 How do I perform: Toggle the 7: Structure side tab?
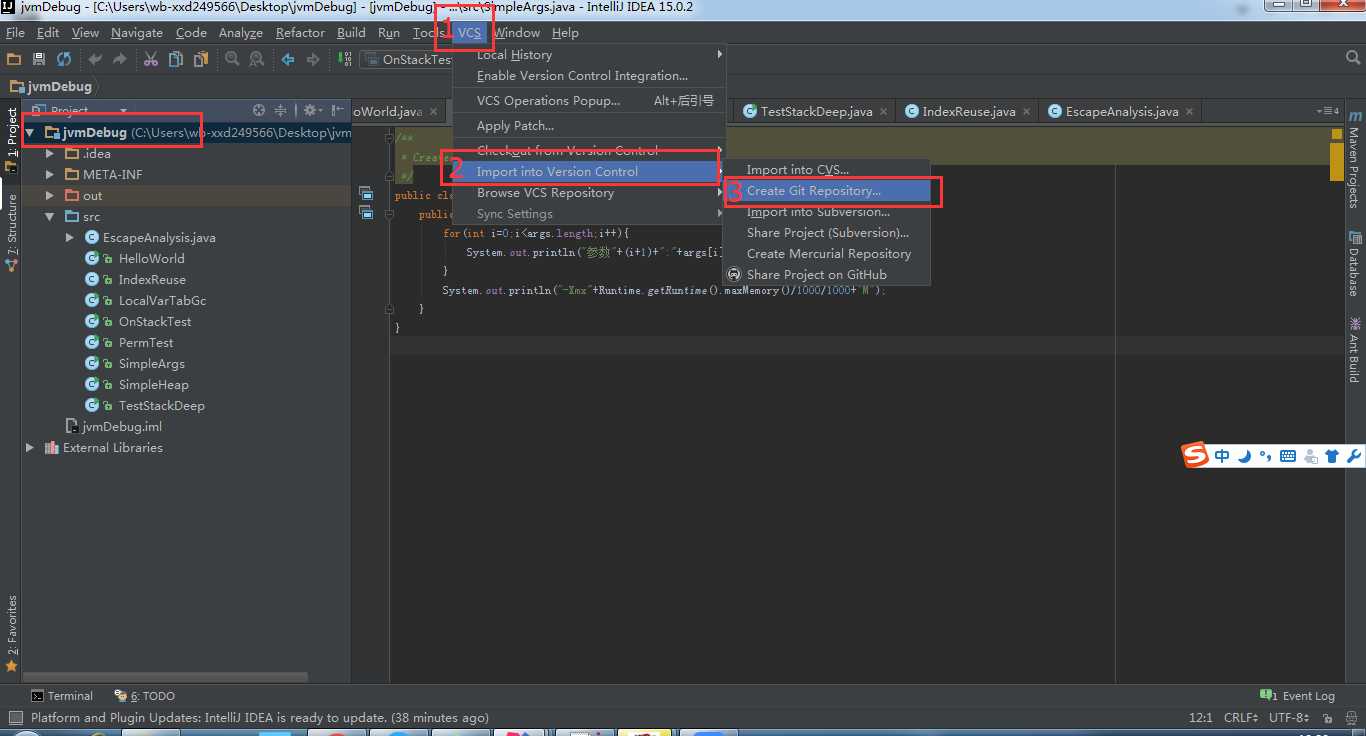pyautogui.click(x=12, y=232)
